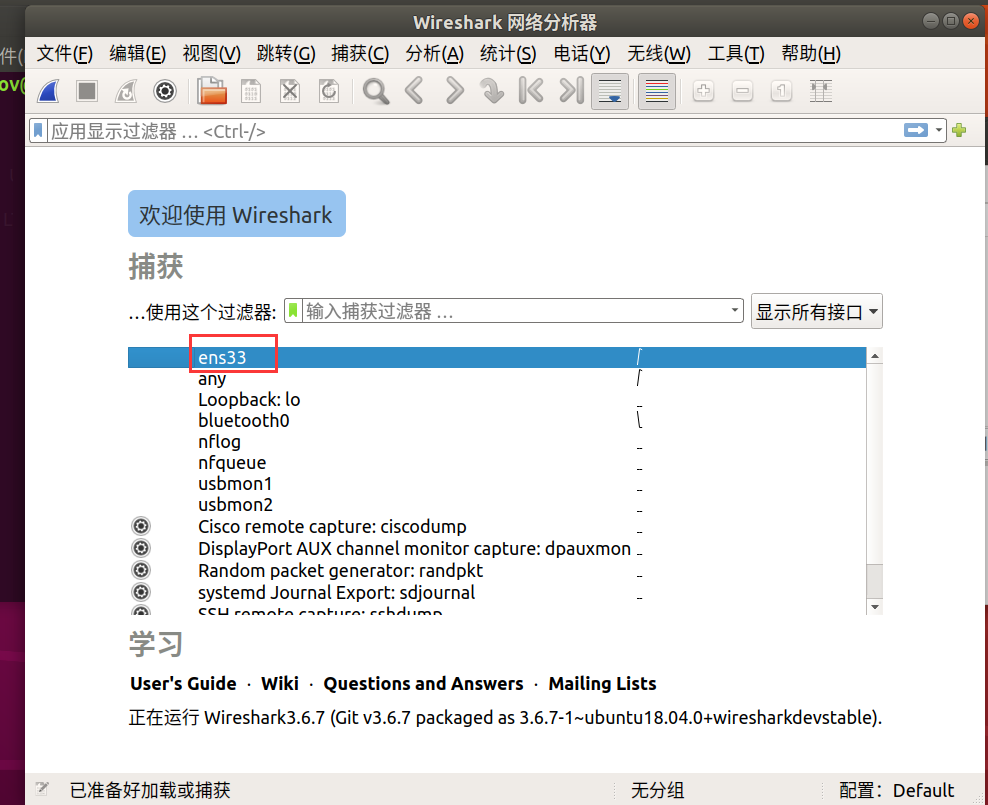Screen dimensions: 988x805
Task: Open the Wiki link
Action: pos(280,683)
